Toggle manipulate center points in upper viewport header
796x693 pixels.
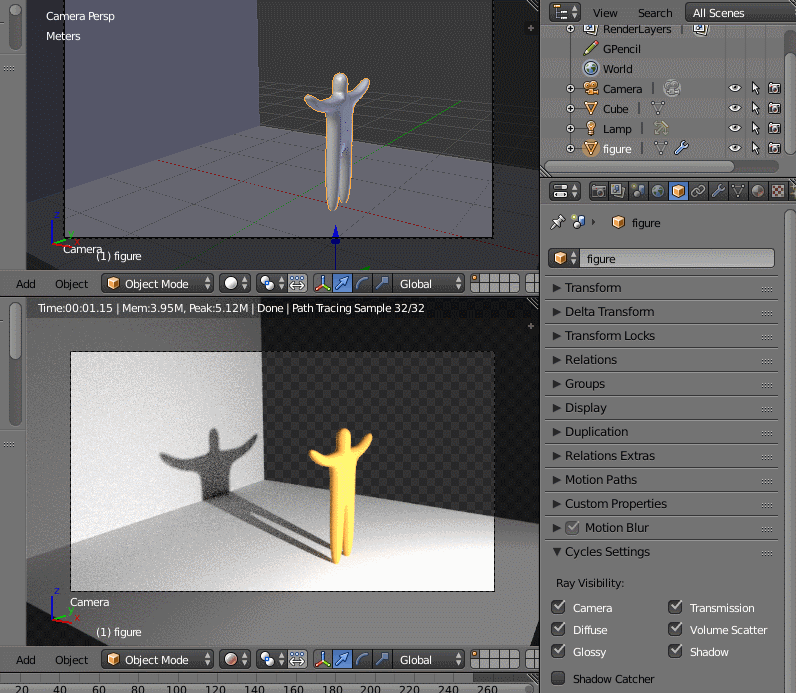click(x=297, y=283)
